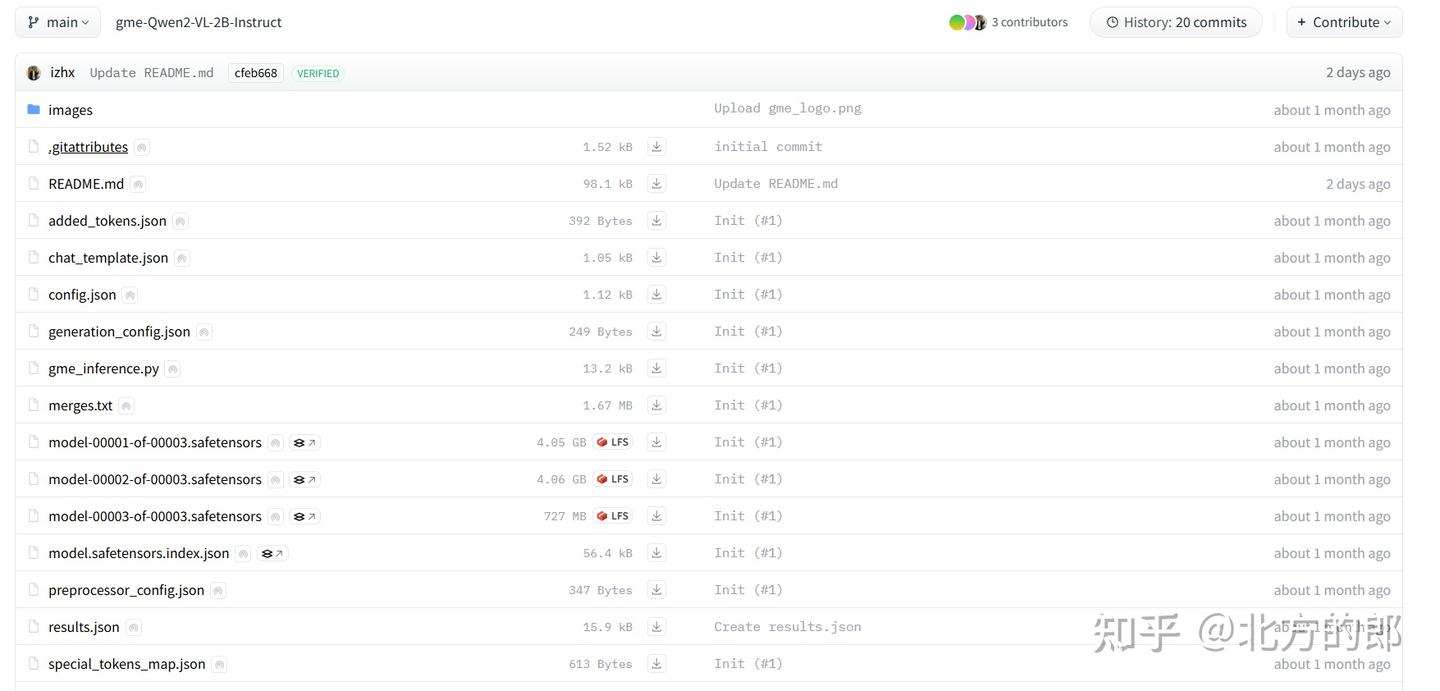Open model-00001-of-00003.safetensors file name
This screenshot has width=1440, height=691.
155,442
